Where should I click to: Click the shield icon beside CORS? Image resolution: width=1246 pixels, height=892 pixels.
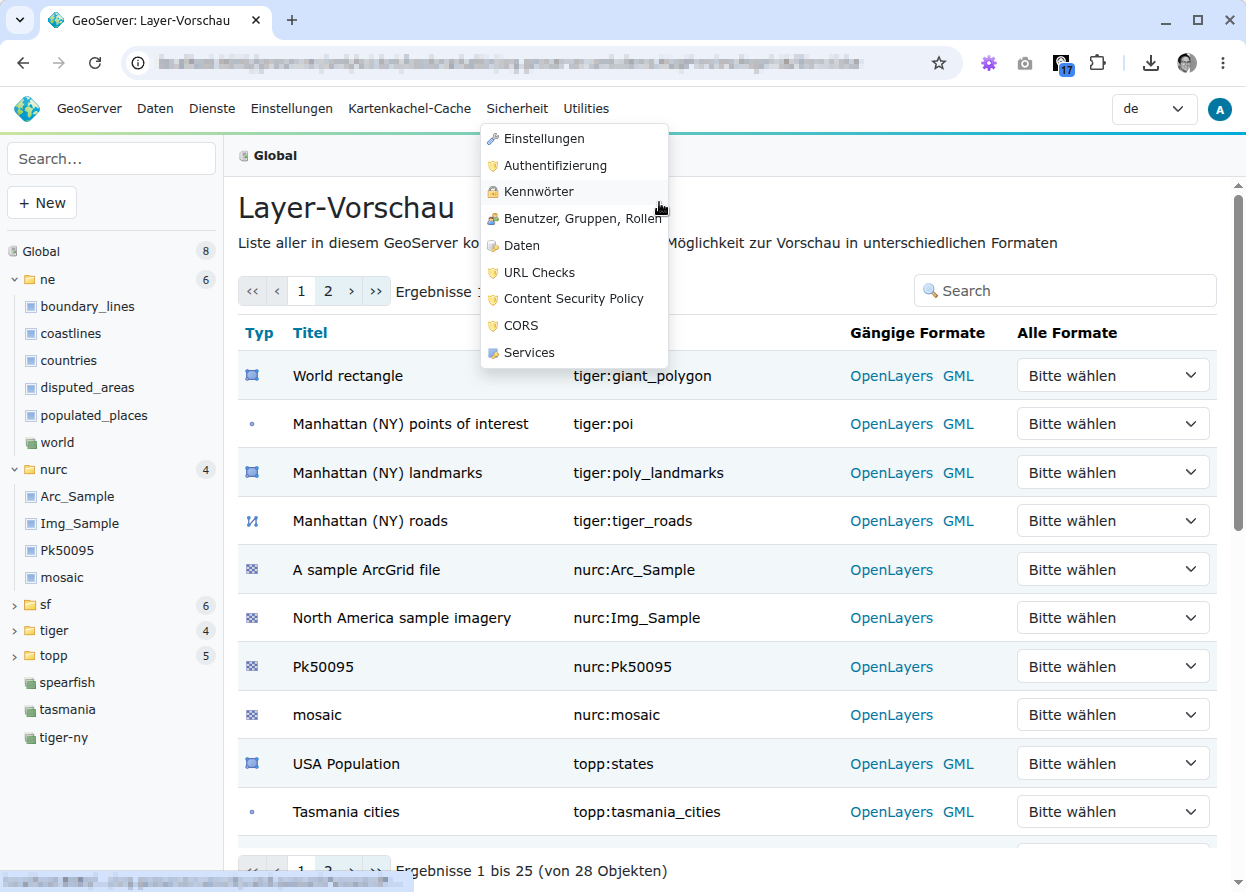tap(493, 326)
